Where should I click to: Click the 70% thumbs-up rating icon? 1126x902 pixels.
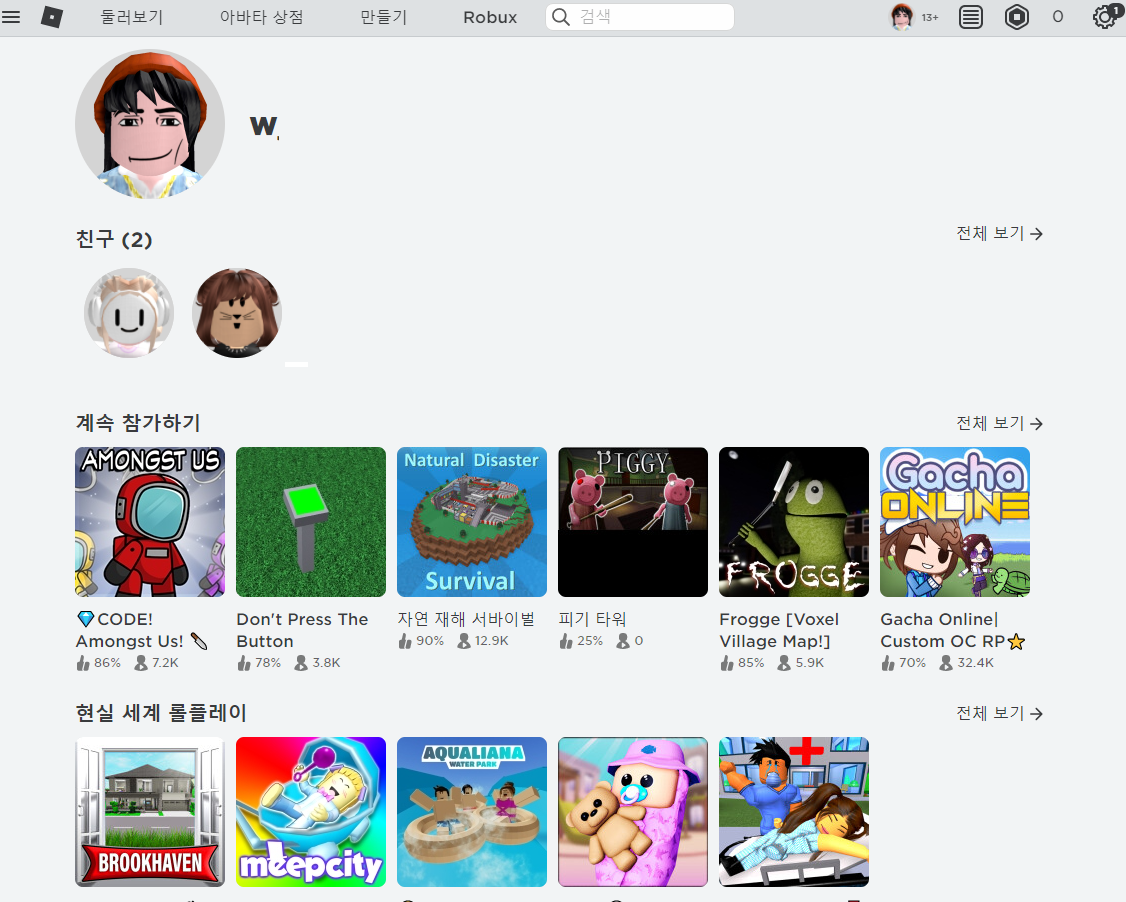(888, 663)
